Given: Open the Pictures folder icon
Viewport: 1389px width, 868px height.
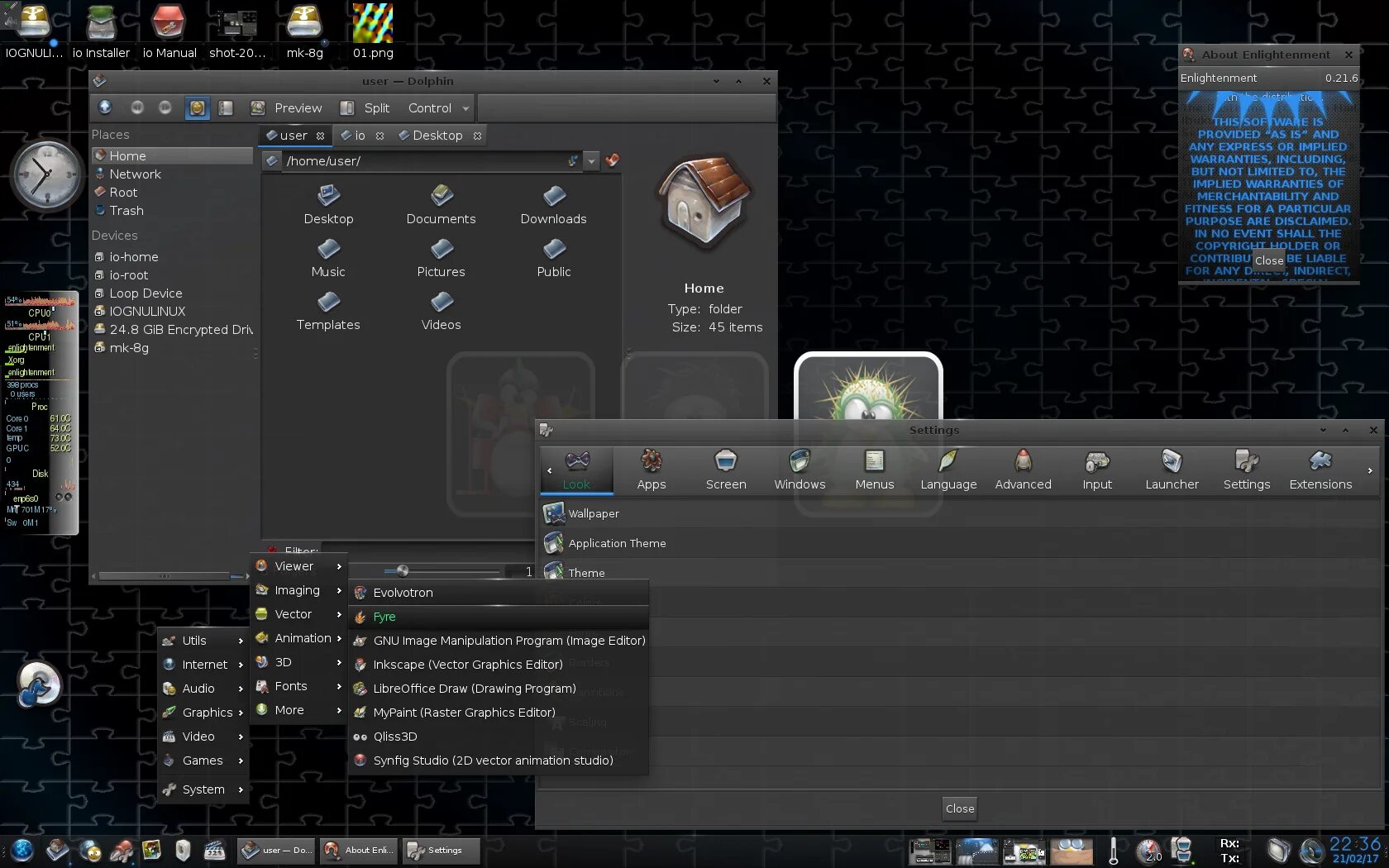Looking at the screenshot, I should pos(441,258).
